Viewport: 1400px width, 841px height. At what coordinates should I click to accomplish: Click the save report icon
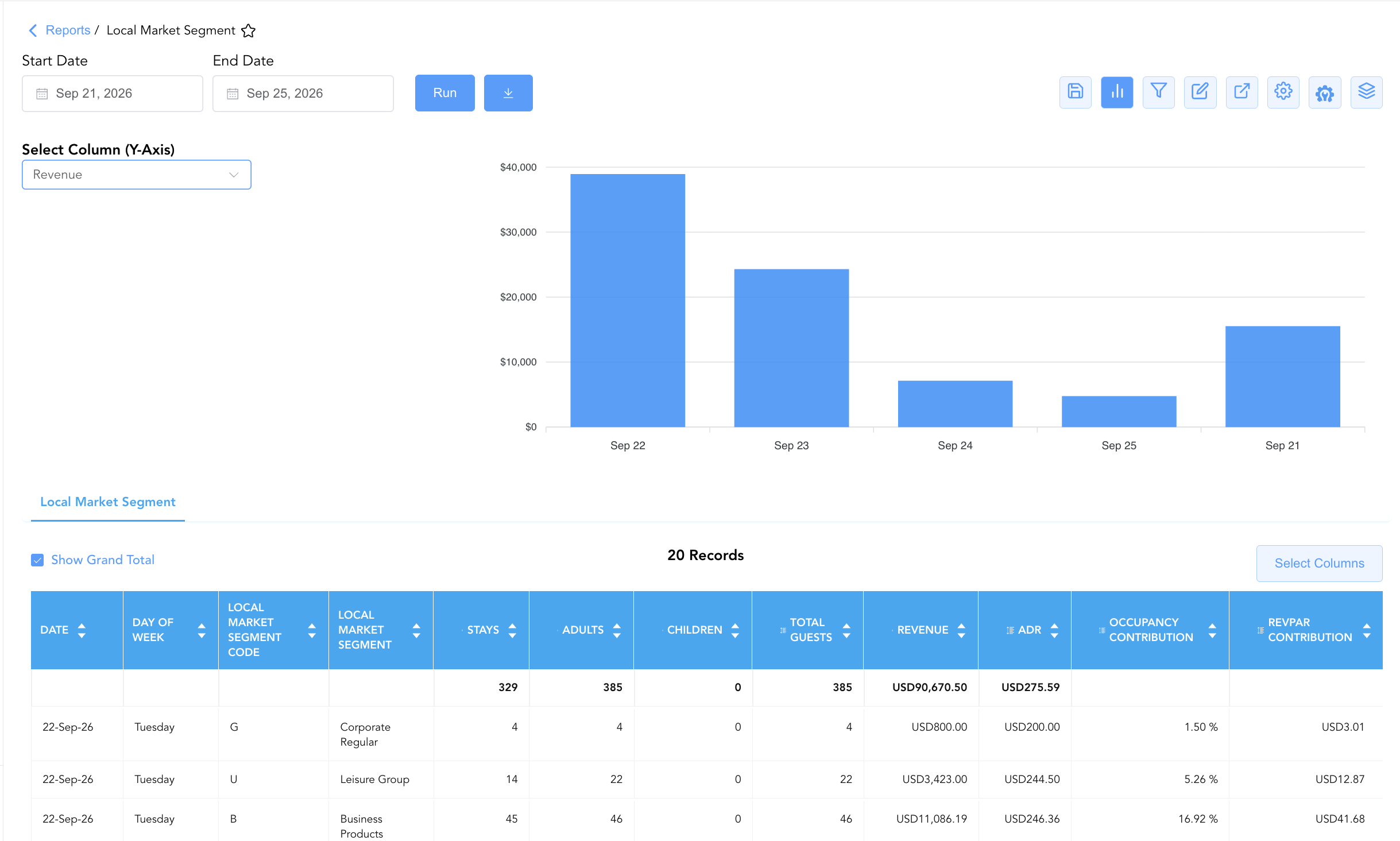(x=1075, y=92)
